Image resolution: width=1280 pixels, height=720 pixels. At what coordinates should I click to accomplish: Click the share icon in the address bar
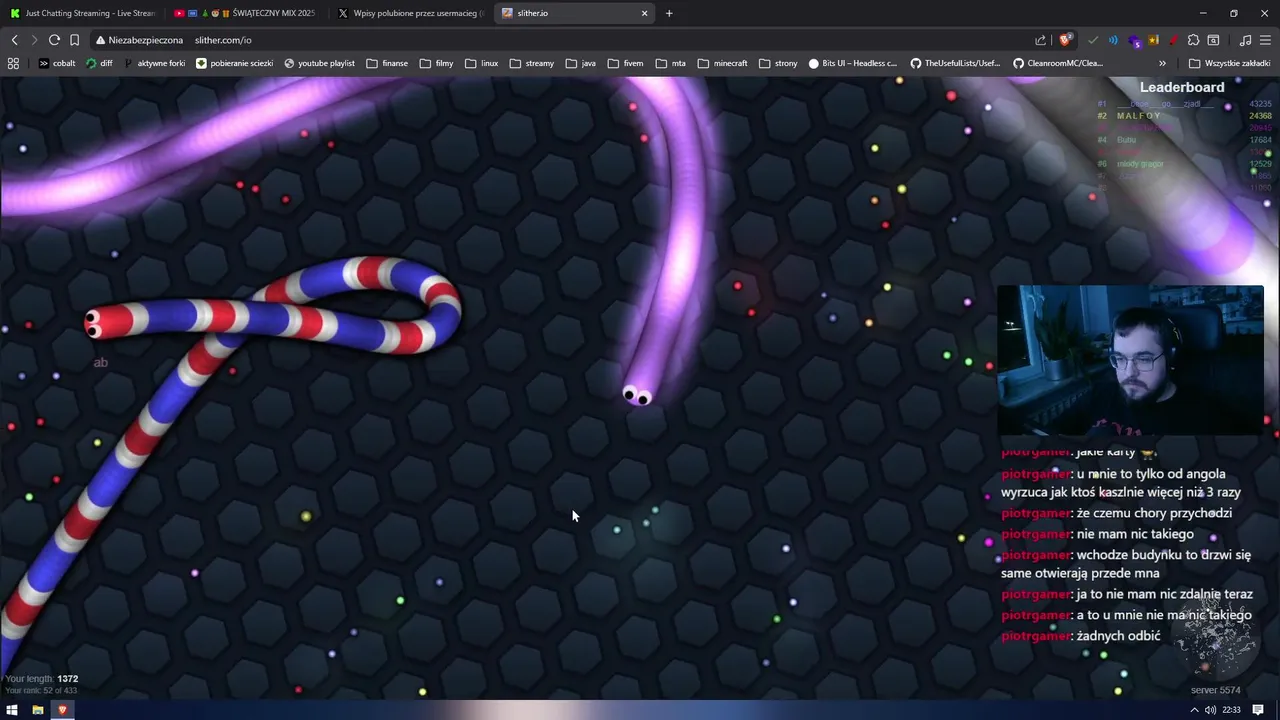click(1040, 40)
